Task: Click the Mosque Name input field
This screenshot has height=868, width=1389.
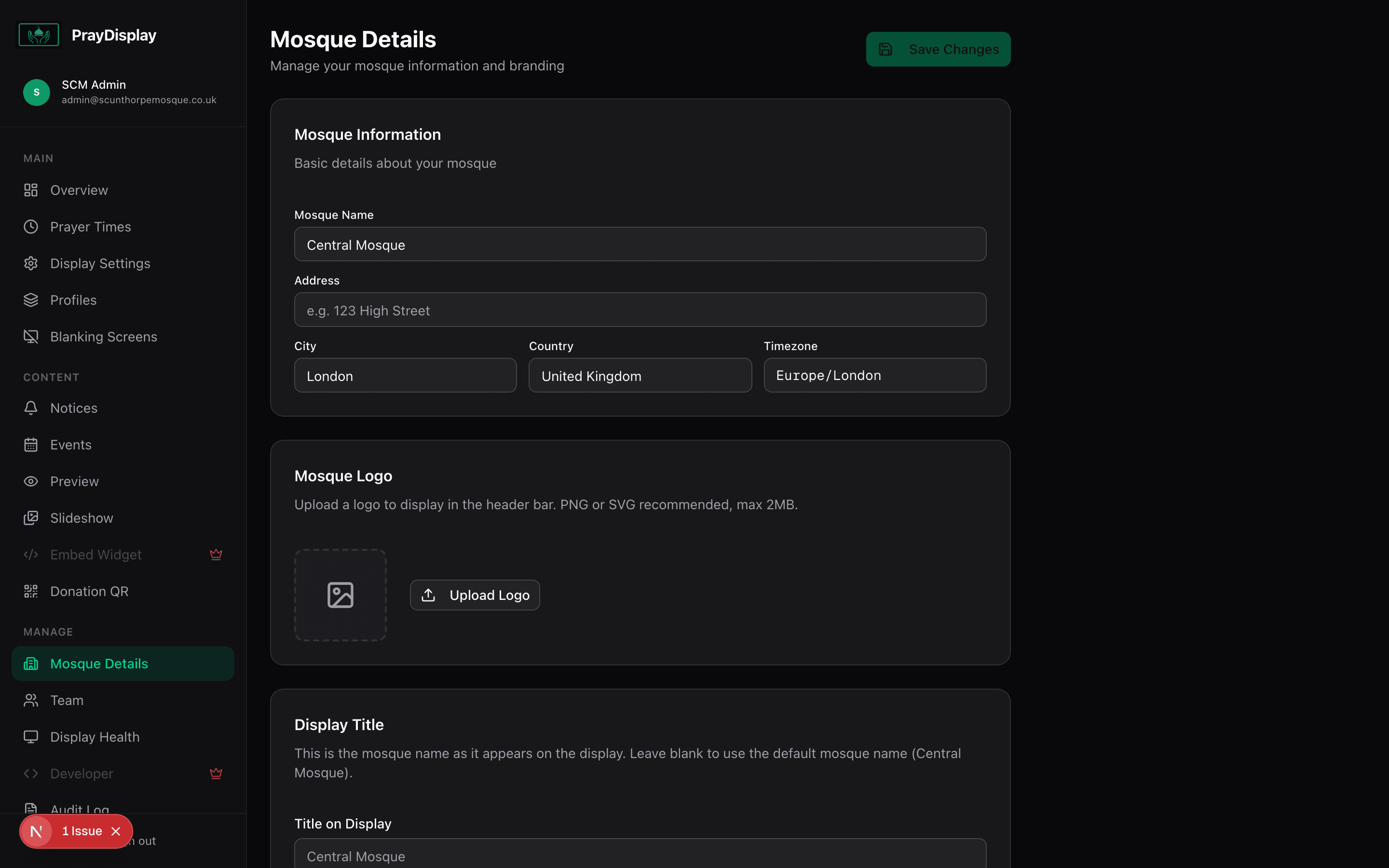Action: [x=640, y=244]
